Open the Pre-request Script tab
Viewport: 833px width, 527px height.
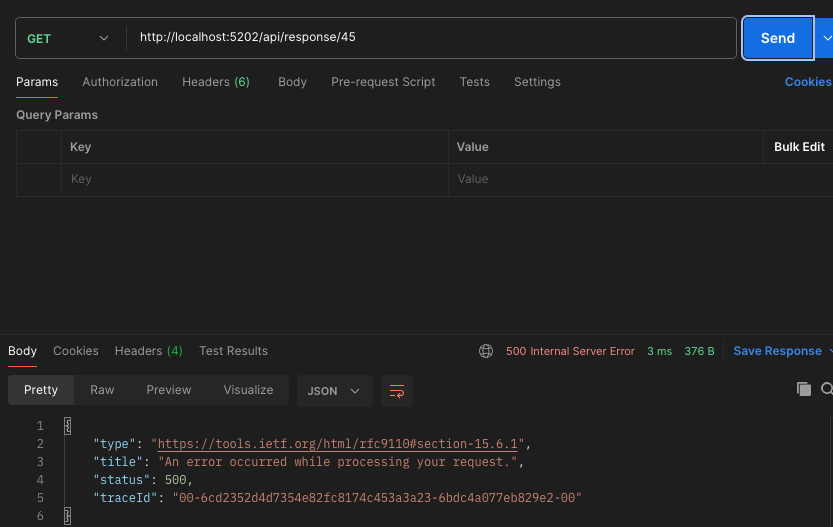pyautogui.click(x=383, y=82)
